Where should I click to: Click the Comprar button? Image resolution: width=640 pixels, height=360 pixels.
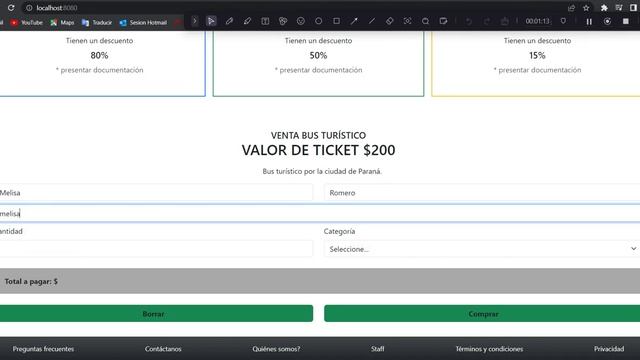coord(482,313)
